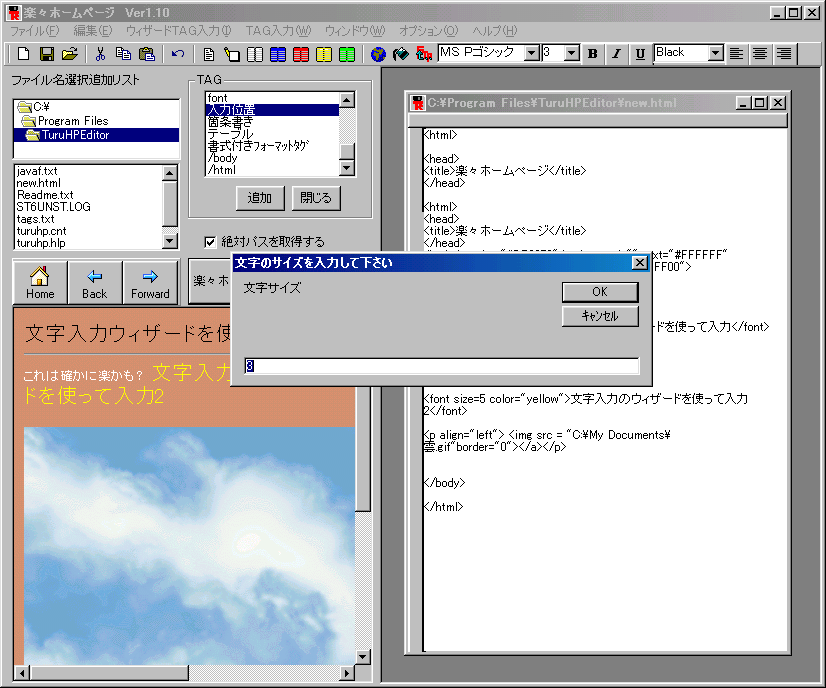This screenshot has width=826, height=688.
Task: Align text left using toolbar icon
Action: [736, 53]
